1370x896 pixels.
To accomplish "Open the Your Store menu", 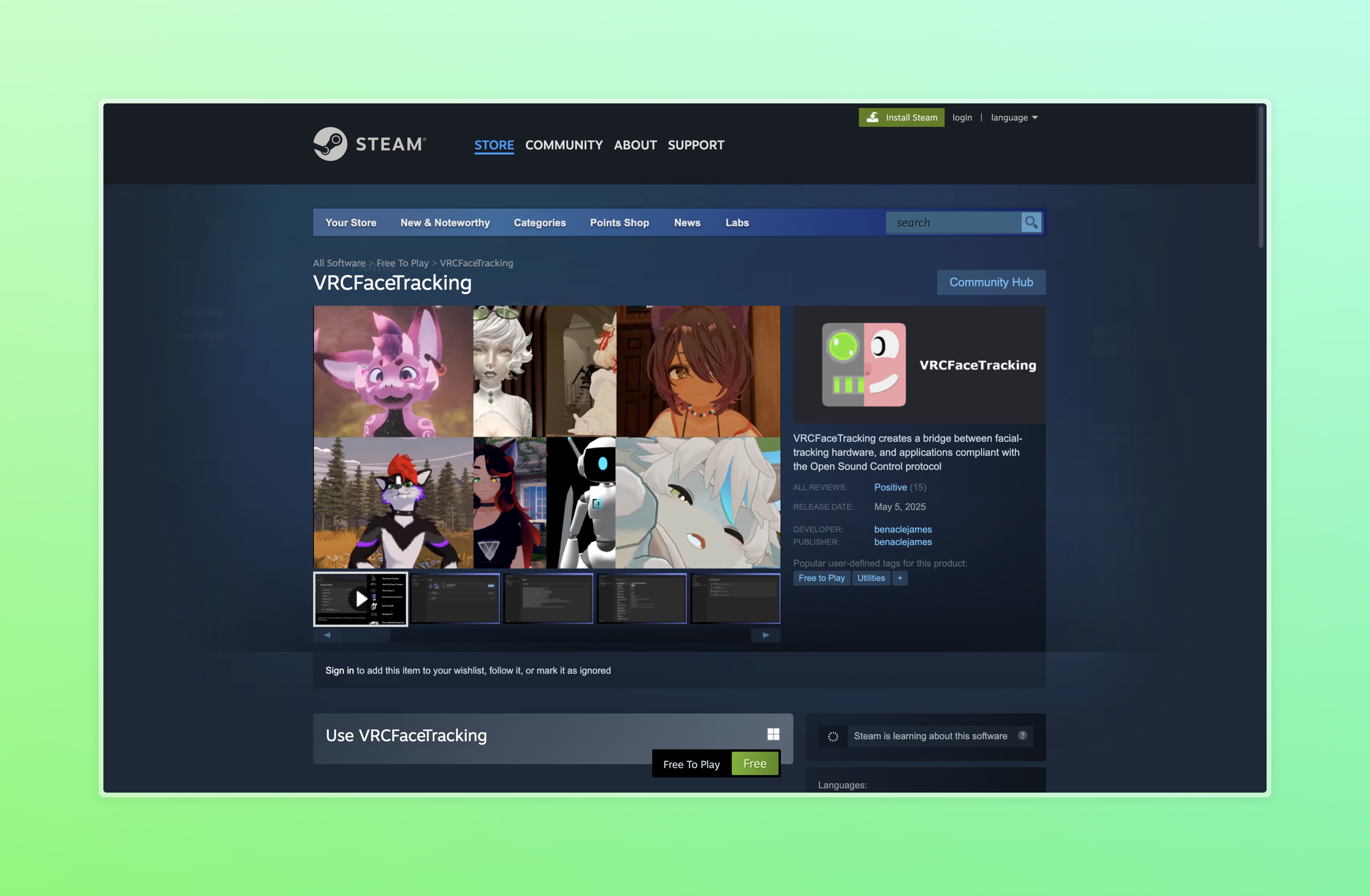I will (351, 223).
